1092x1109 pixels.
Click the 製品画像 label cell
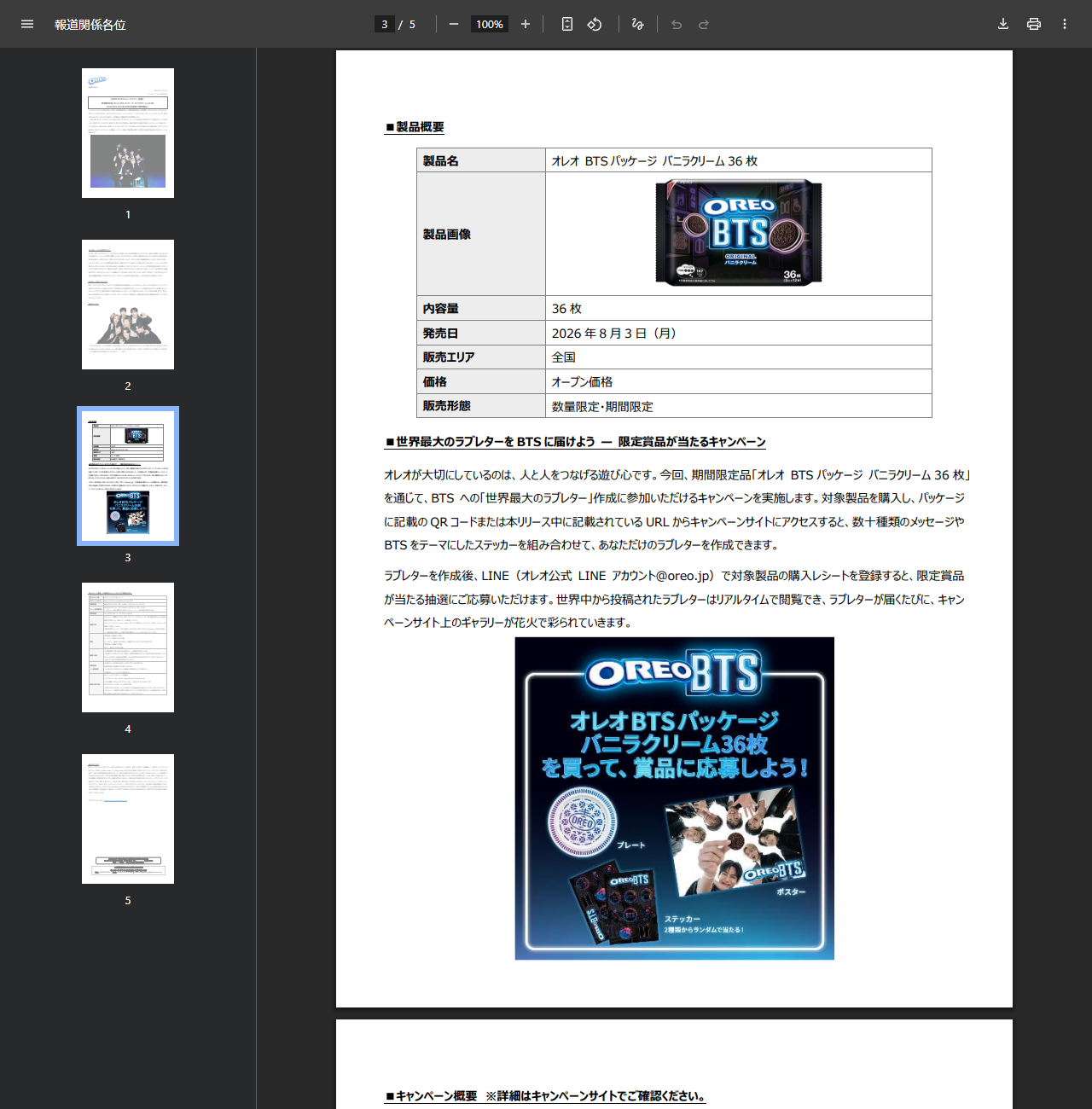(x=481, y=234)
